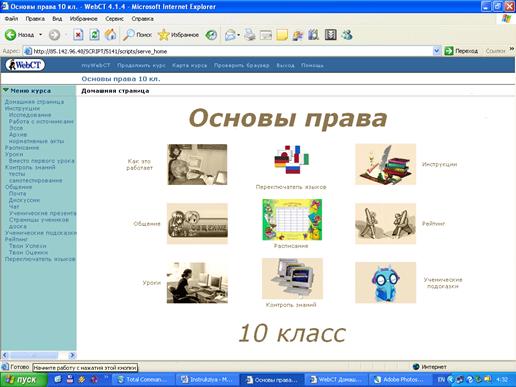The image size is (516, 387).
Task: Collapse the Меню курса triangle
Action: [6, 90]
